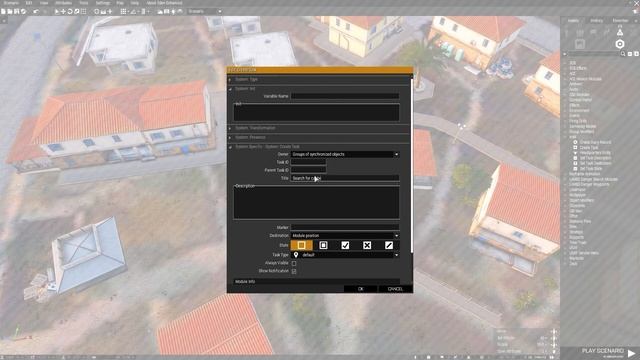This screenshot has height=360, width=640.
Task: Click the Variable Name input field
Action: (345, 96)
